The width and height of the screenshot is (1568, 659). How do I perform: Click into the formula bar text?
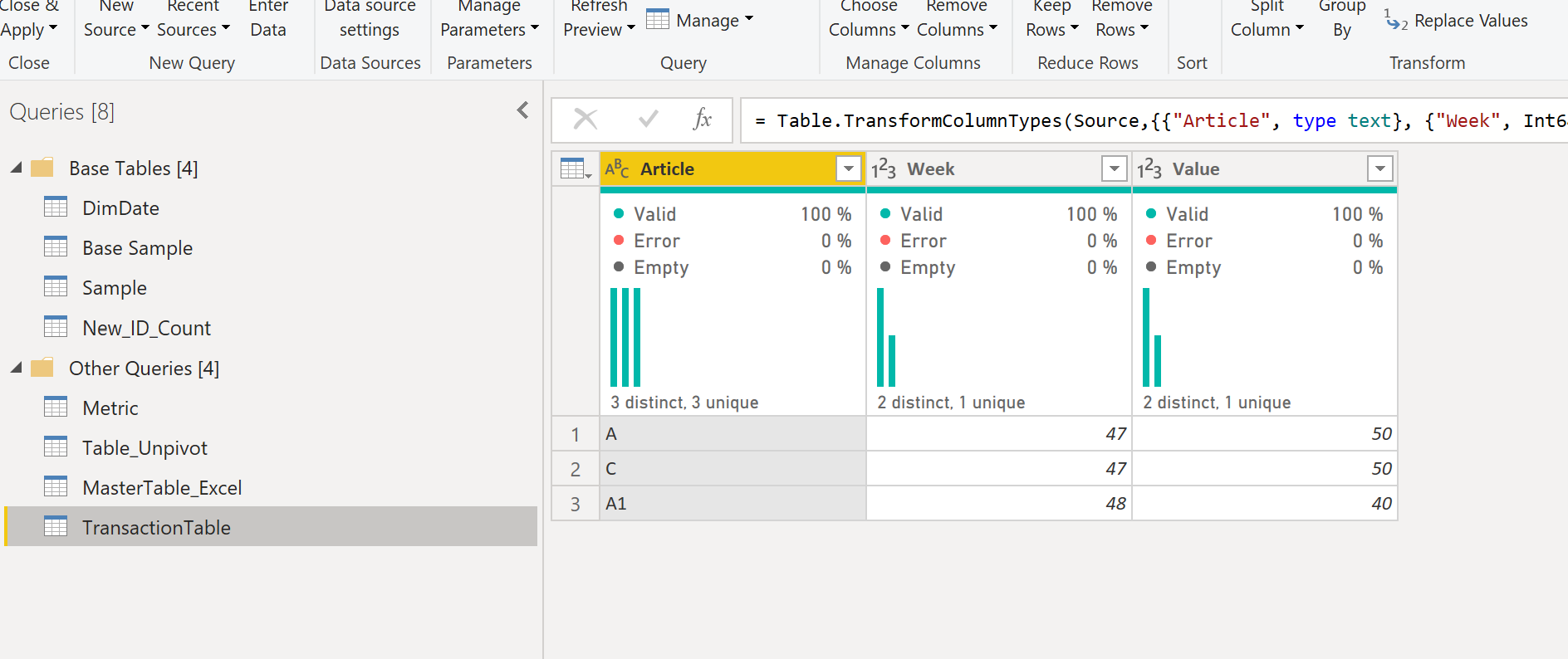[1154, 120]
